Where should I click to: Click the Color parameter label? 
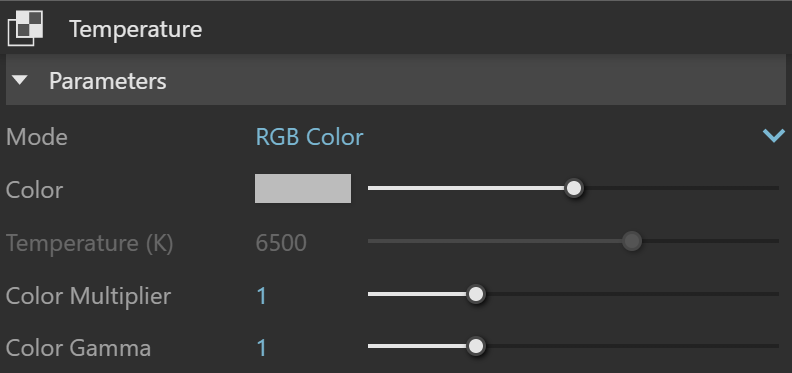pyautogui.click(x=34, y=190)
